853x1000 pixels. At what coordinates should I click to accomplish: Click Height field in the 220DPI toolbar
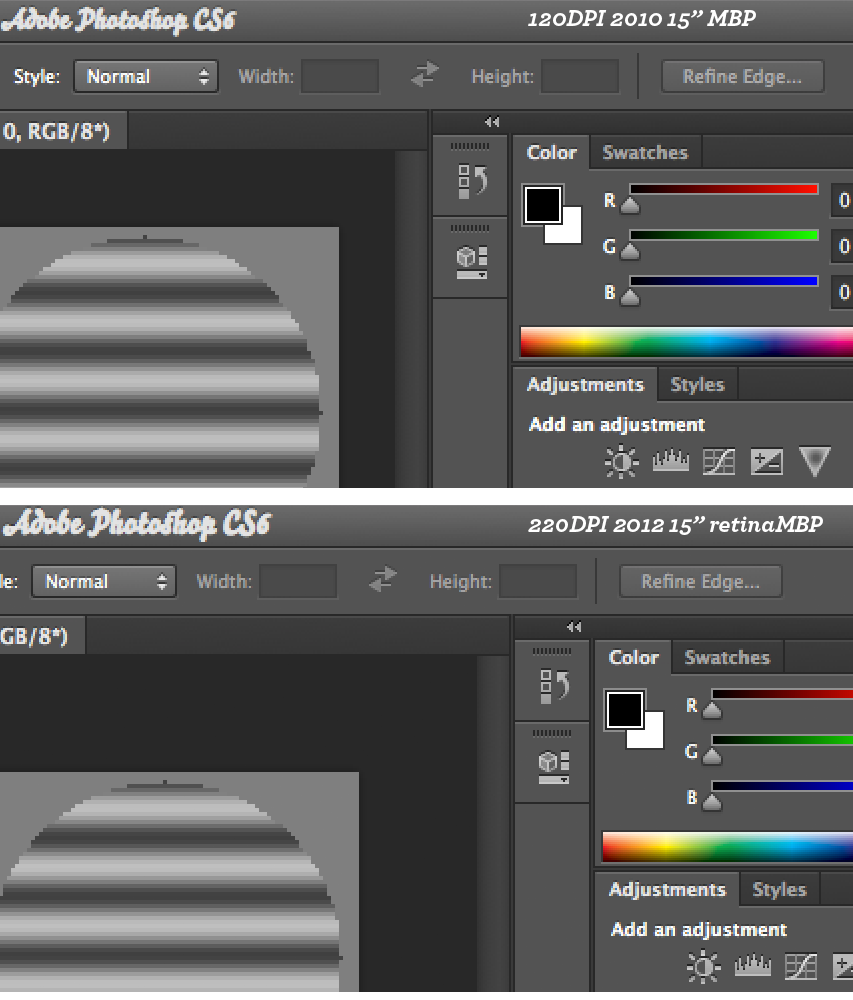[538, 582]
